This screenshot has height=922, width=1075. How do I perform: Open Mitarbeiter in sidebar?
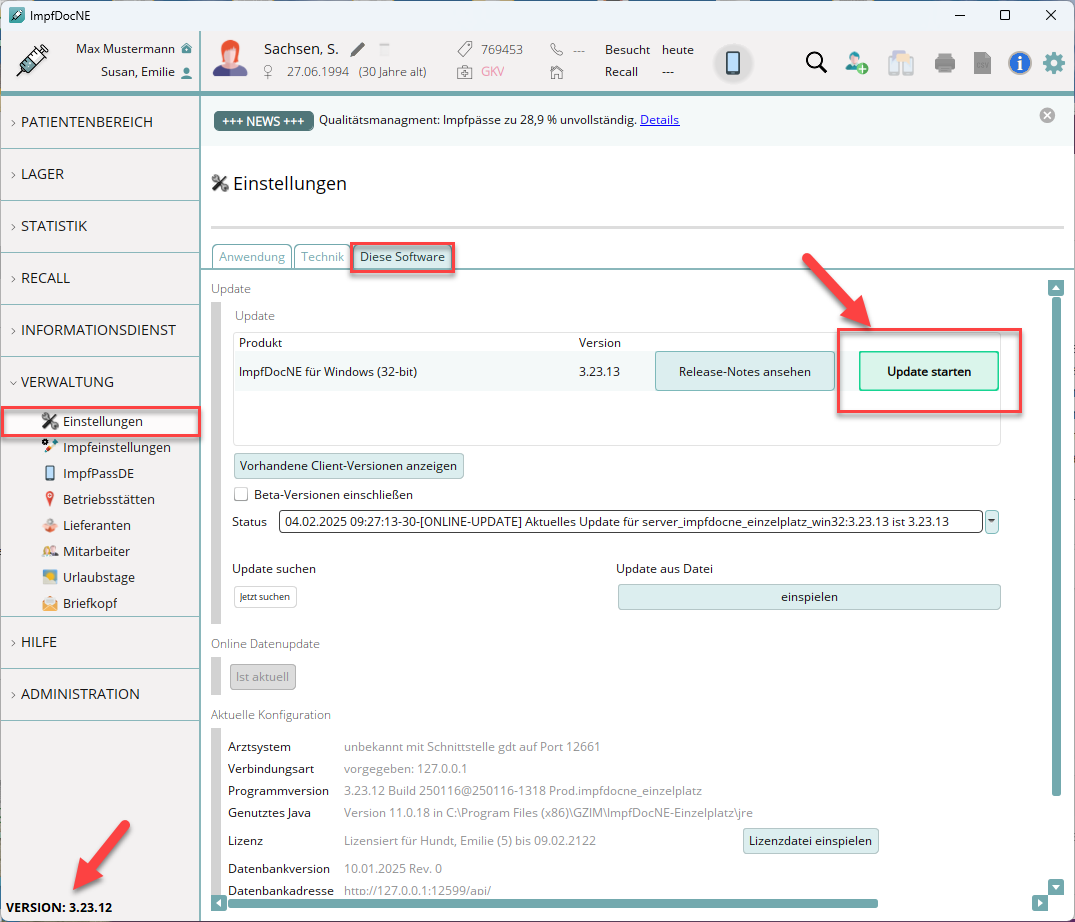pos(96,551)
